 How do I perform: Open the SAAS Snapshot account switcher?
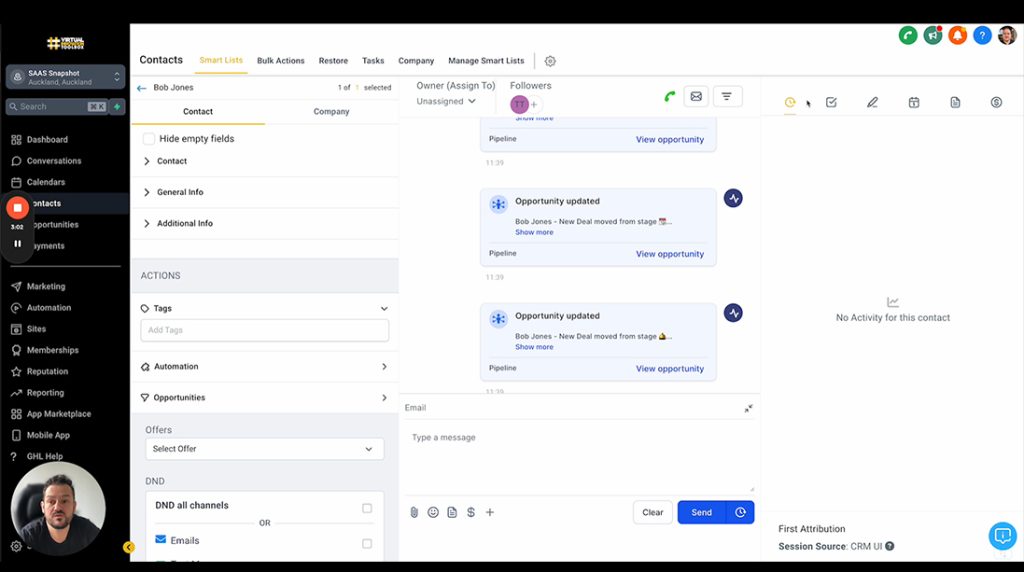pyautogui.click(x=65, y=77)
